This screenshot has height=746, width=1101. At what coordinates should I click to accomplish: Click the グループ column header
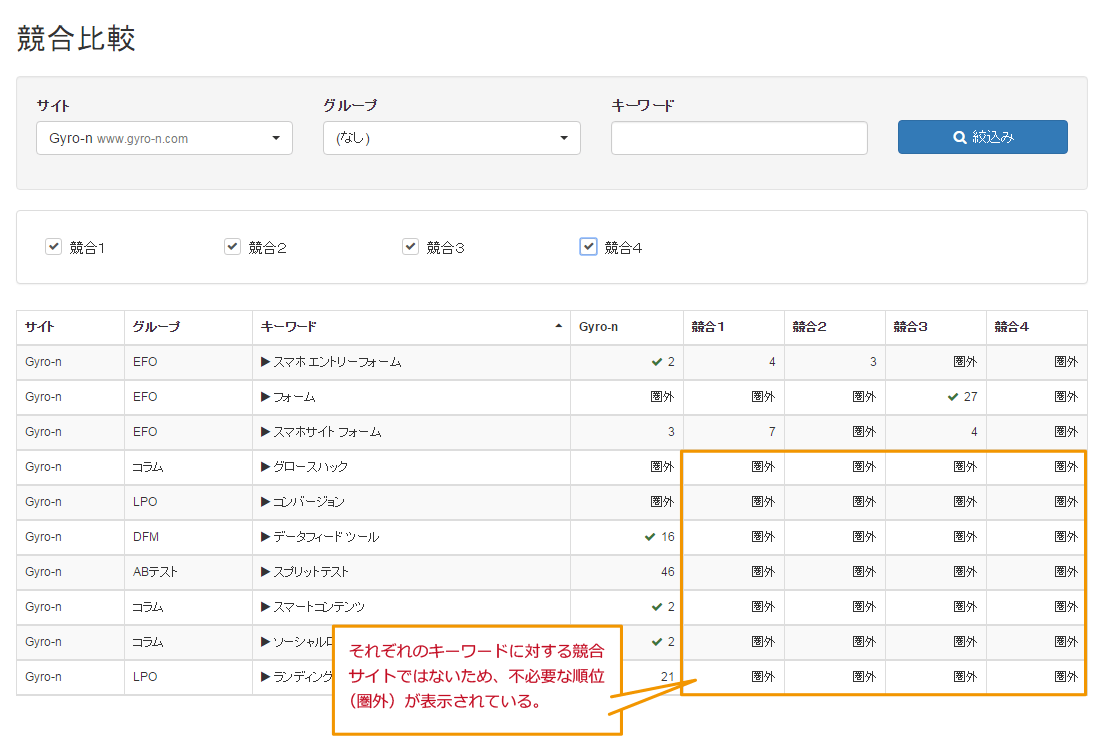pyautogui.click(x=157, y=327)
